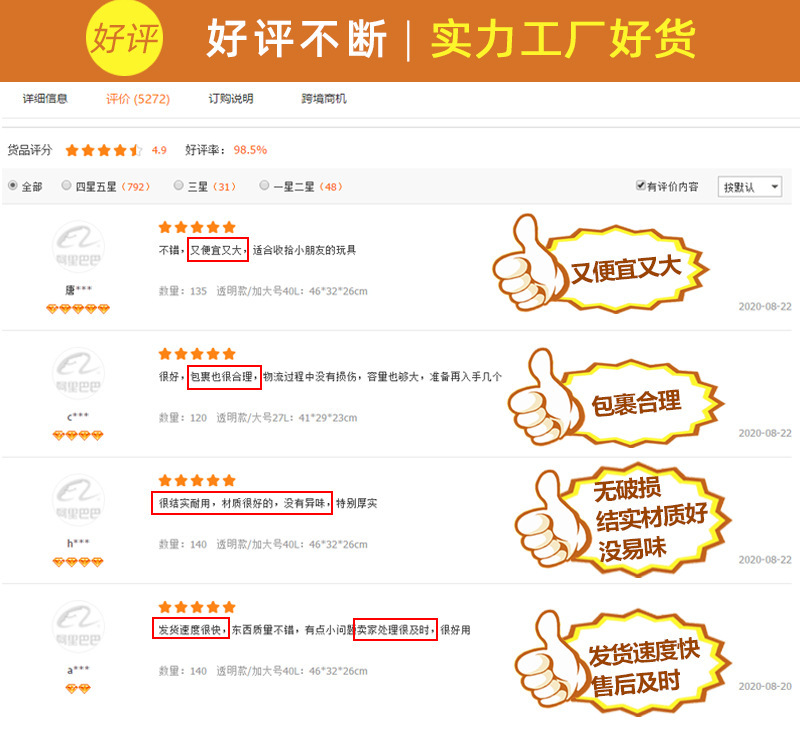Click the thumbs-up 又便宜又大 badge
Viewport: 800px width, 751px height.
[x=601, y=263]
